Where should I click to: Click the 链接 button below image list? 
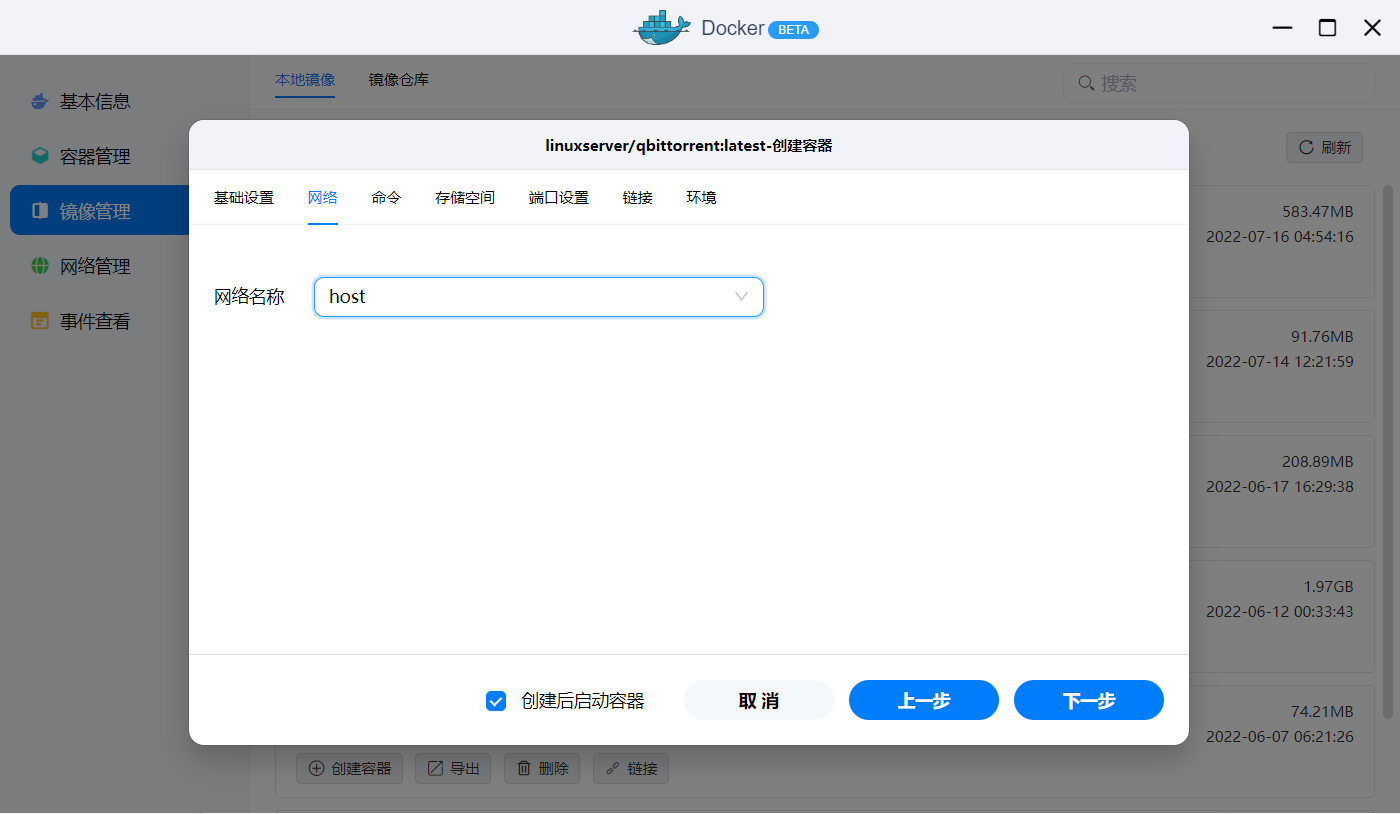click(631, 768)
